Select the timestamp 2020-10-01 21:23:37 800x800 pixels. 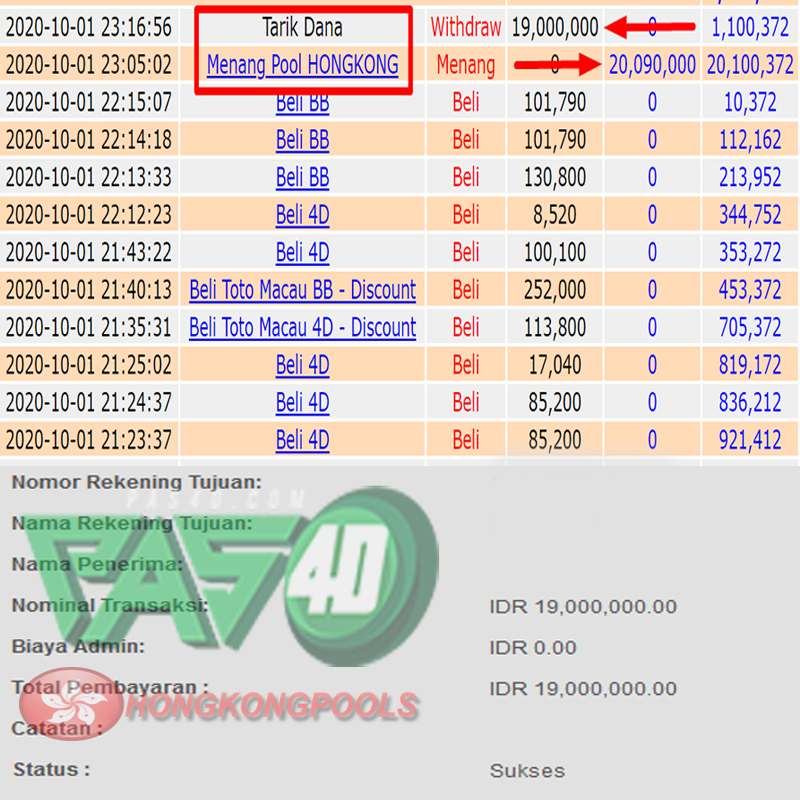pyautogui.click(x=89, y=440)
